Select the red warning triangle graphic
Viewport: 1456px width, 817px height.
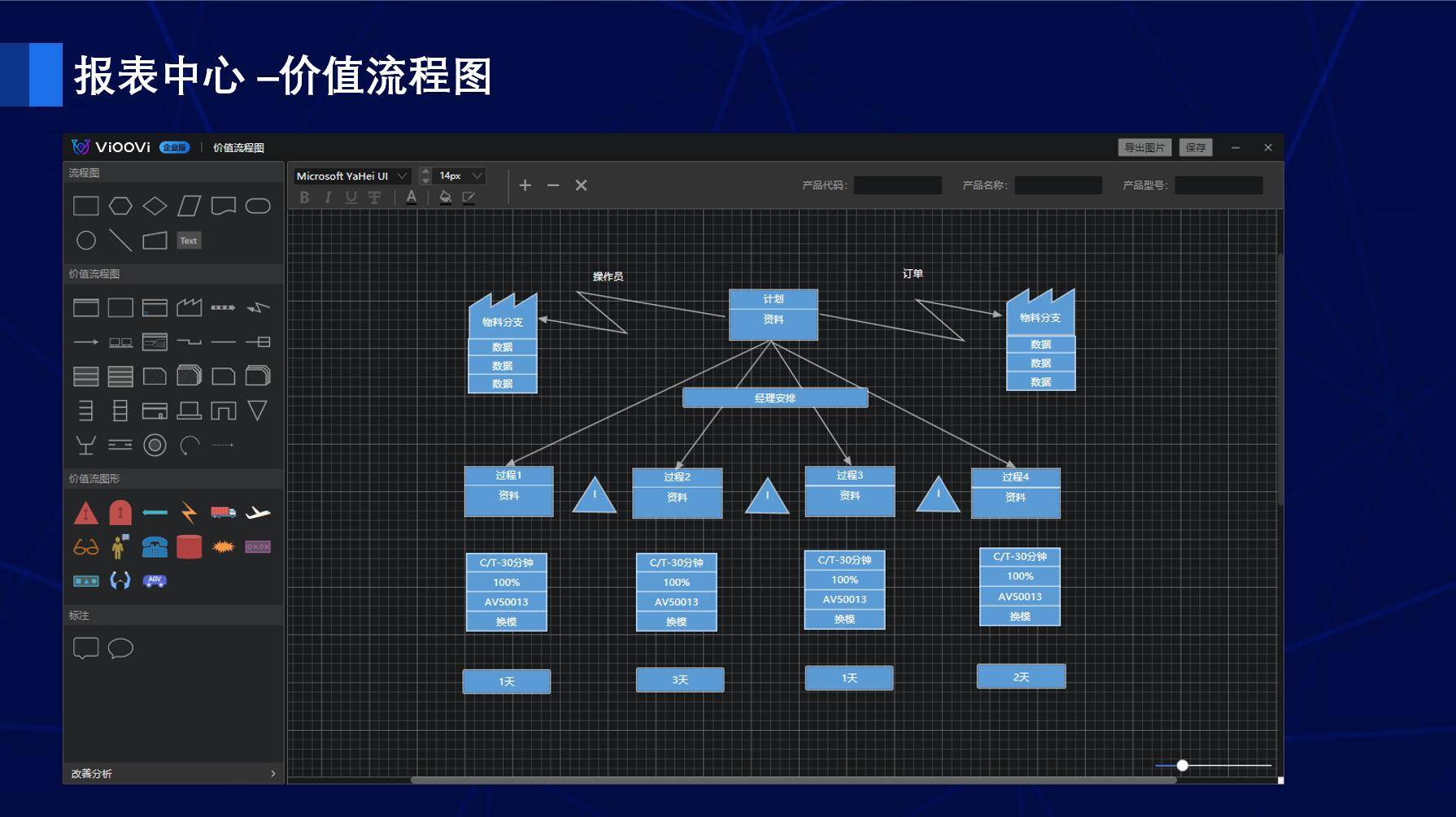point(85,513)
